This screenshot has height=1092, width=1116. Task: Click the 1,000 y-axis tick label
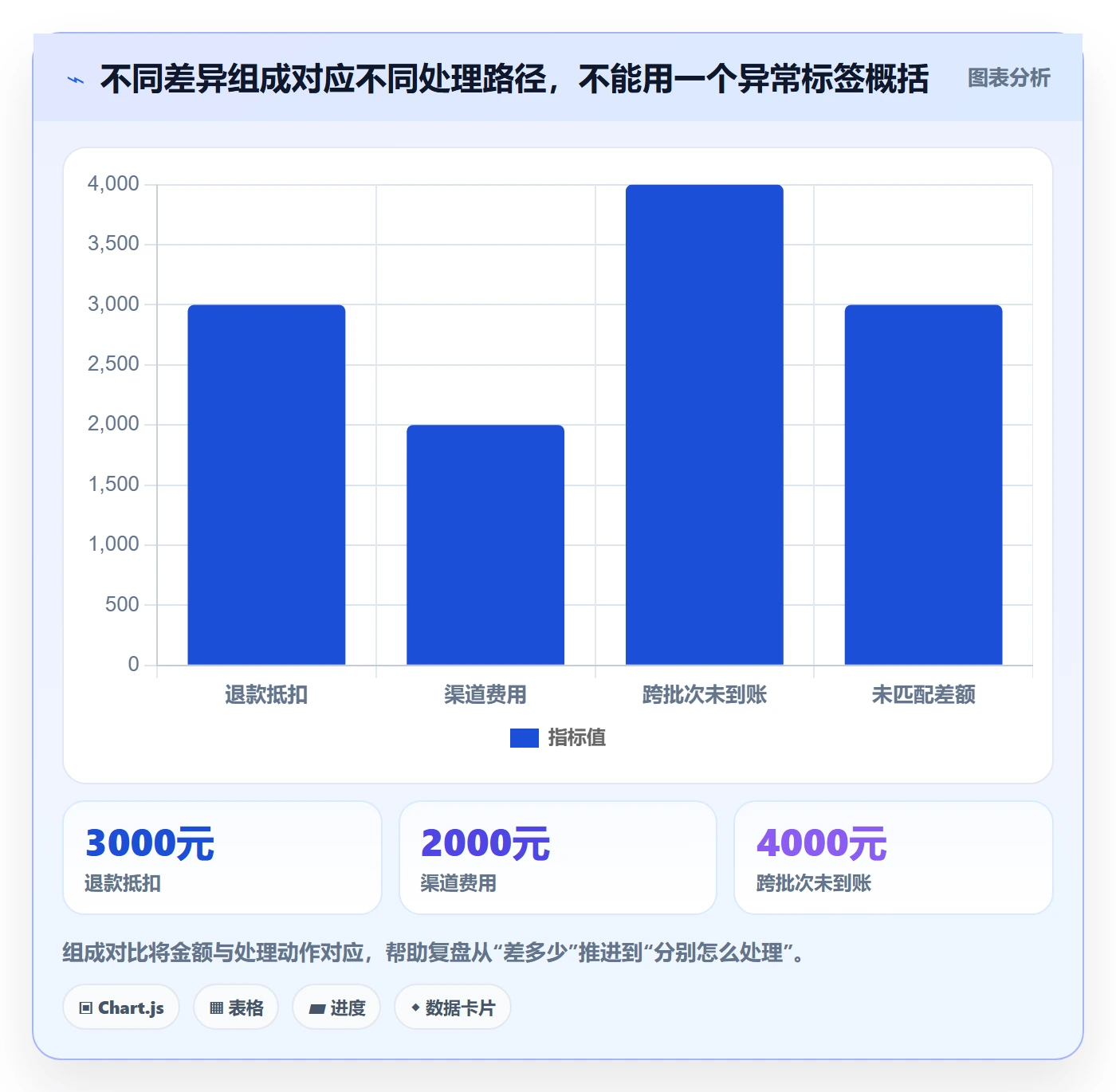coord(113,544)
